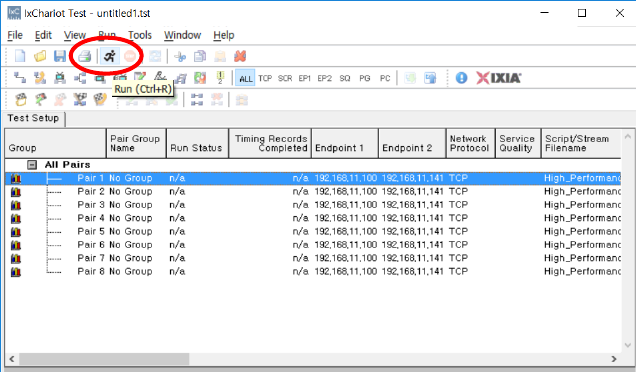Click the pair icon at the start of the Pair 8 row
636x372 pixels.
16,272
